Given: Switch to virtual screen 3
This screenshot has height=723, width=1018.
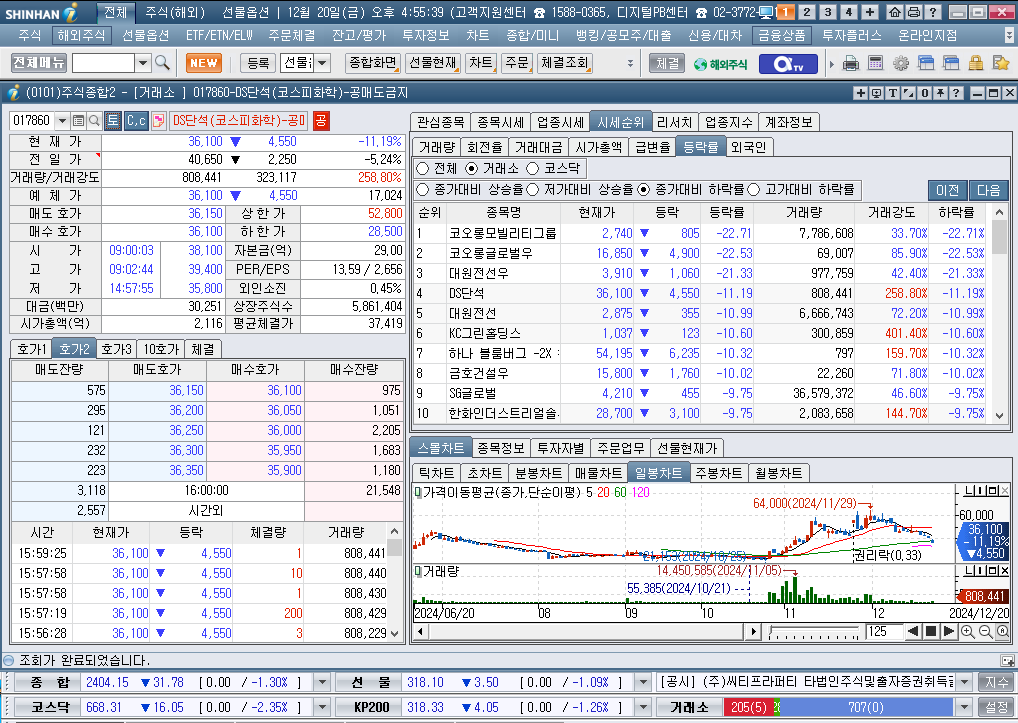Looking at the screenshot, I should [x=828, y=12].
